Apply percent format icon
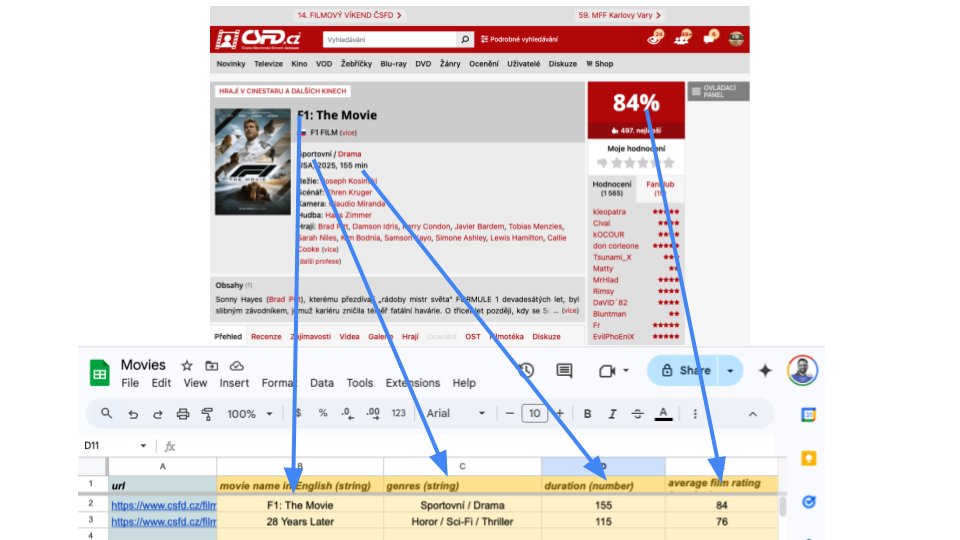 (x=323, y=413)
